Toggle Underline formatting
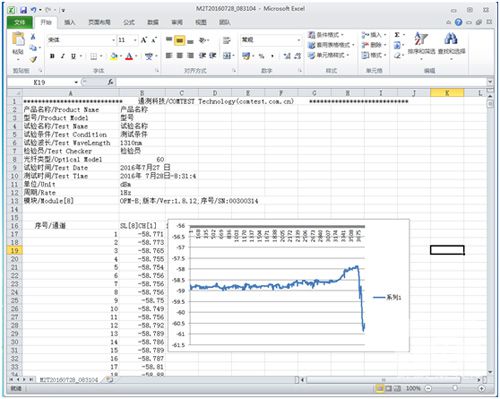 (73, 56)
